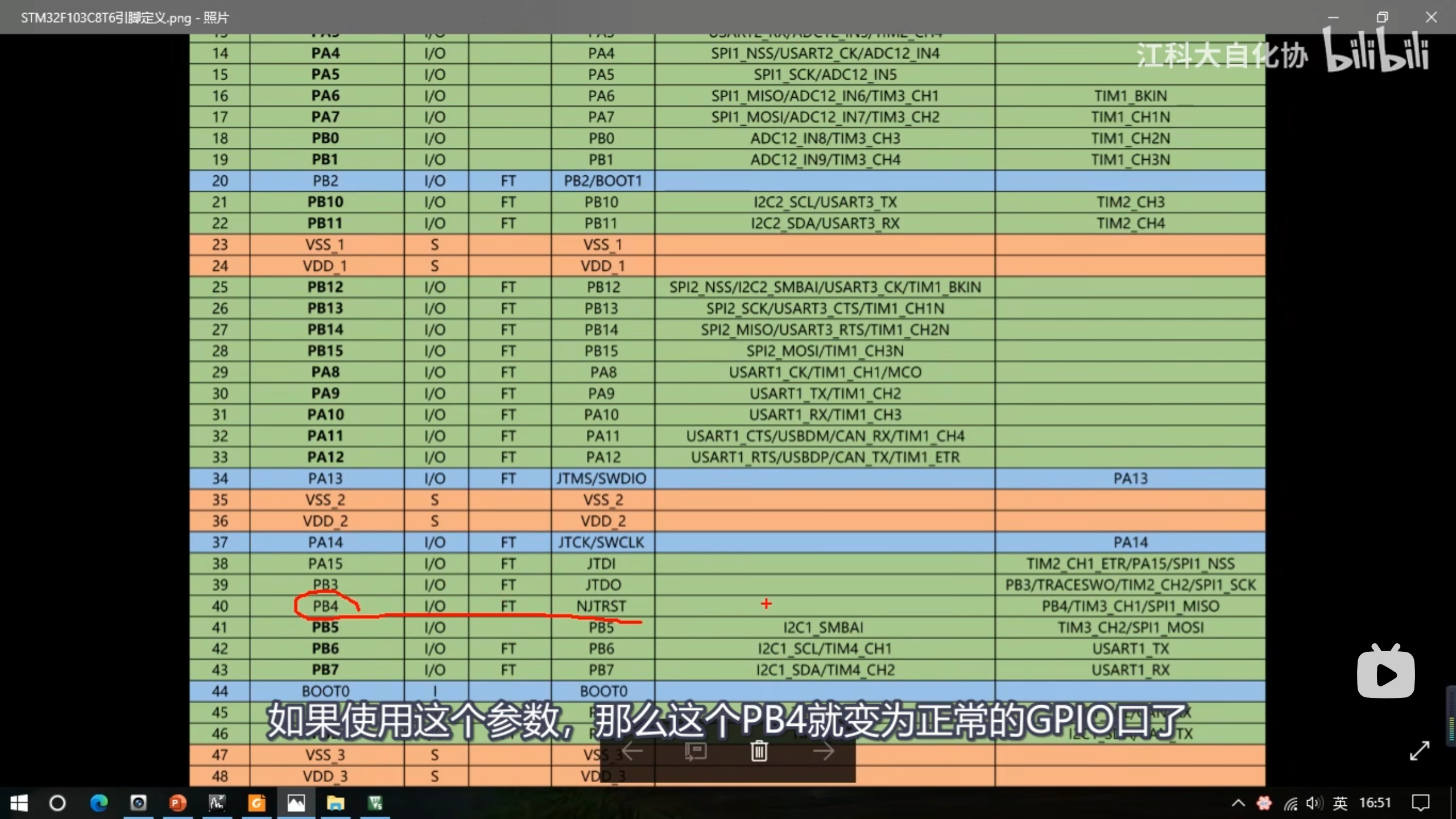Go to the next photo arrow

point(823,751)
